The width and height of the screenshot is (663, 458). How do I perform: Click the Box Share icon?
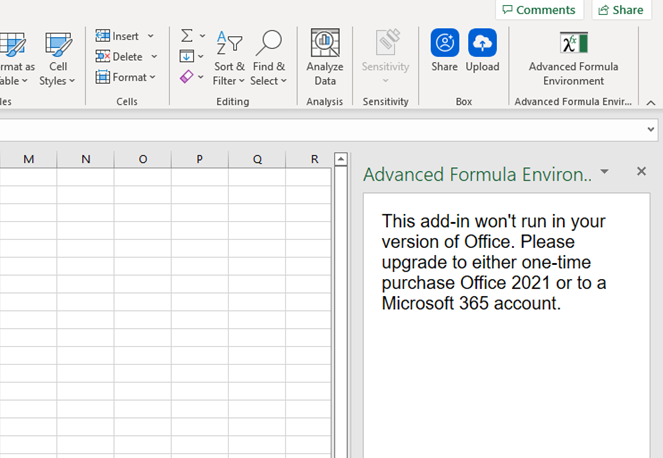pyautogui.click(x=445, y=43)
